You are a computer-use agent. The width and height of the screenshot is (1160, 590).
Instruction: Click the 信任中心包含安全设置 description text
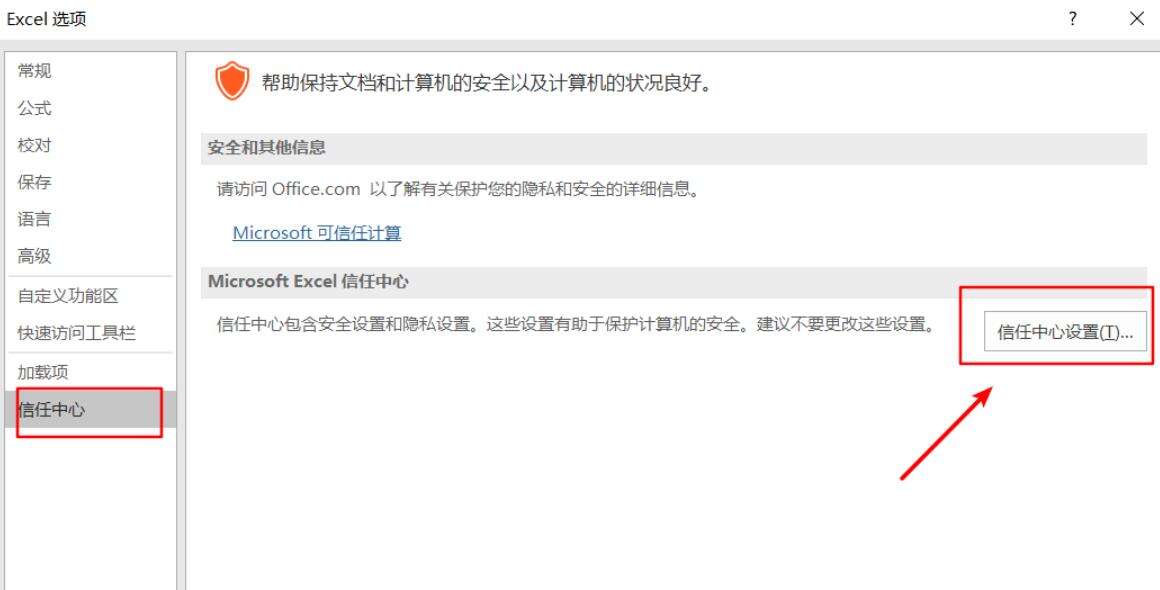point(575,325)
